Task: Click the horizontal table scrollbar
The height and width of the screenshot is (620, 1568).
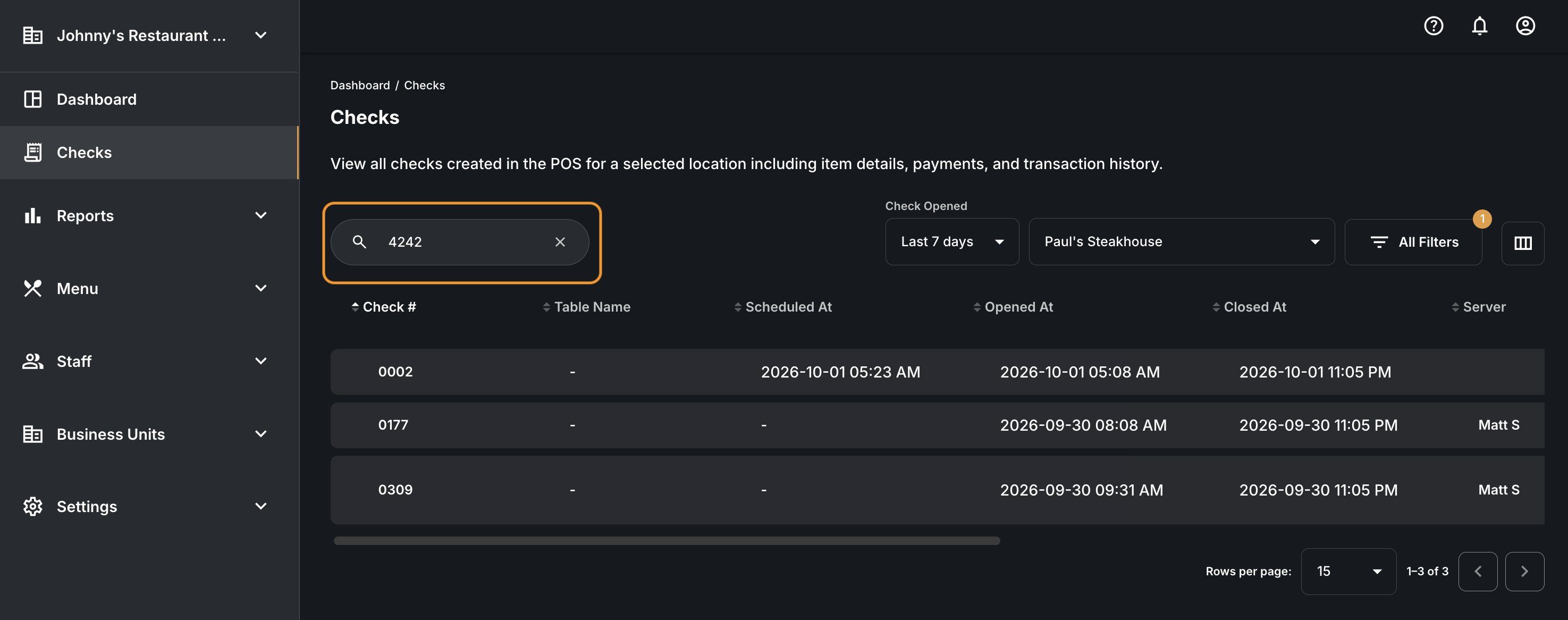Action: 667,541
